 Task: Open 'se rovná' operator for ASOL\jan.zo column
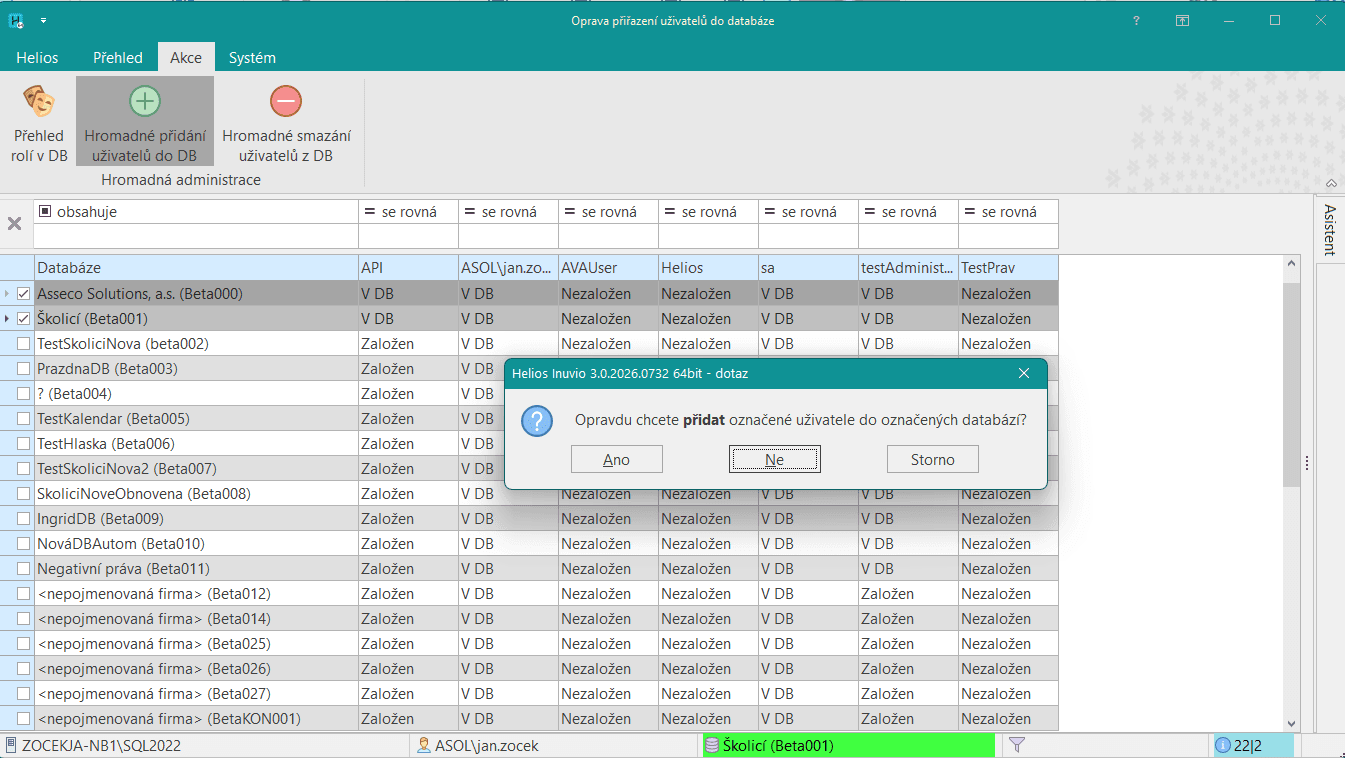(x=508, y=212)
